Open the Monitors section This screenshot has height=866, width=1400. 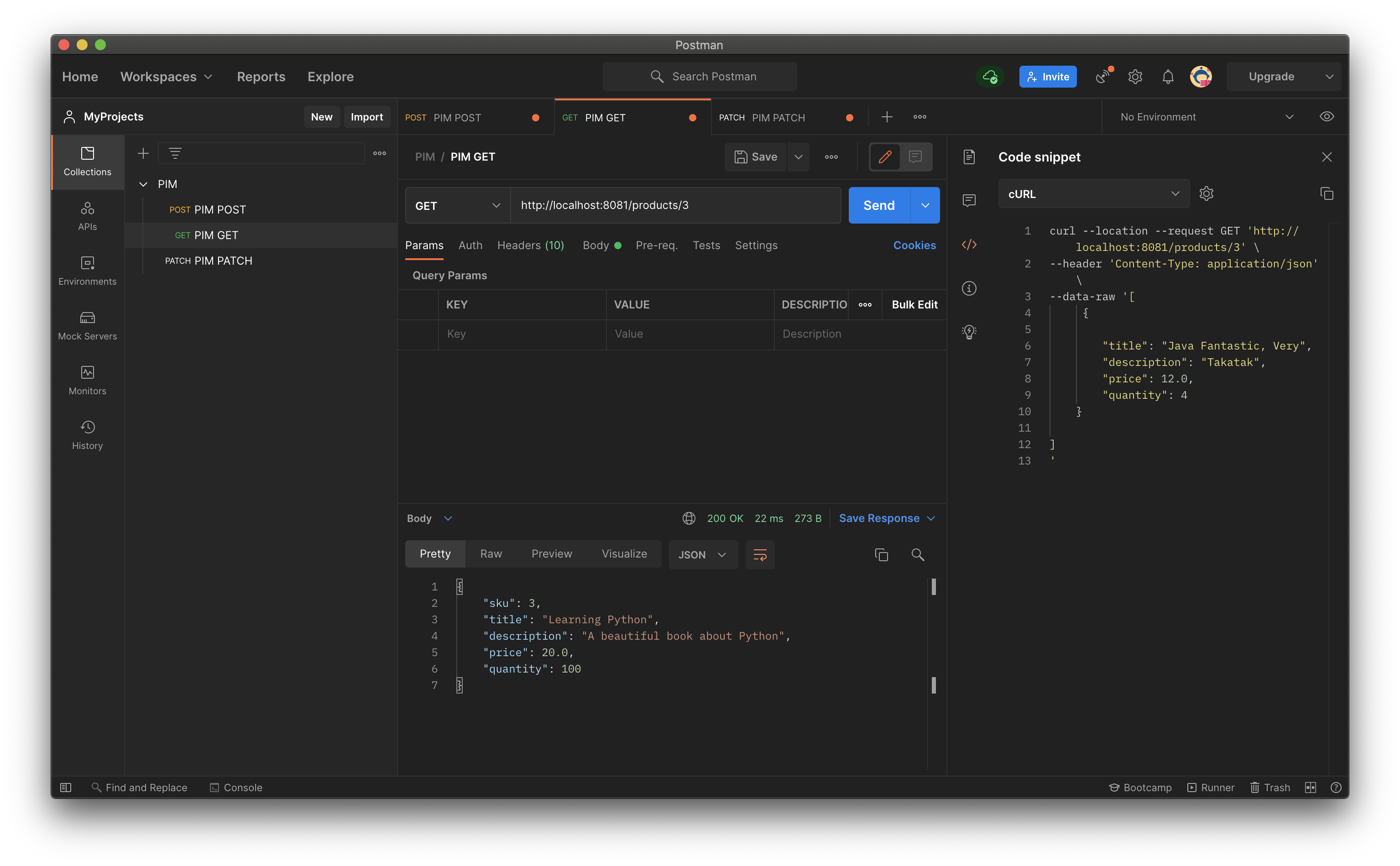click(87, 381)
